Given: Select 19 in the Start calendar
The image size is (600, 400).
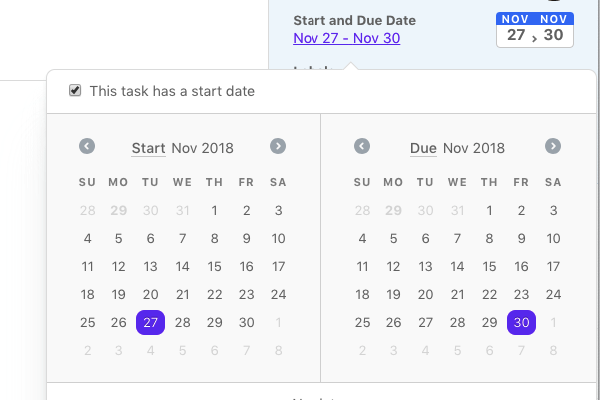Looking at the screenshot, I should 119,294.
